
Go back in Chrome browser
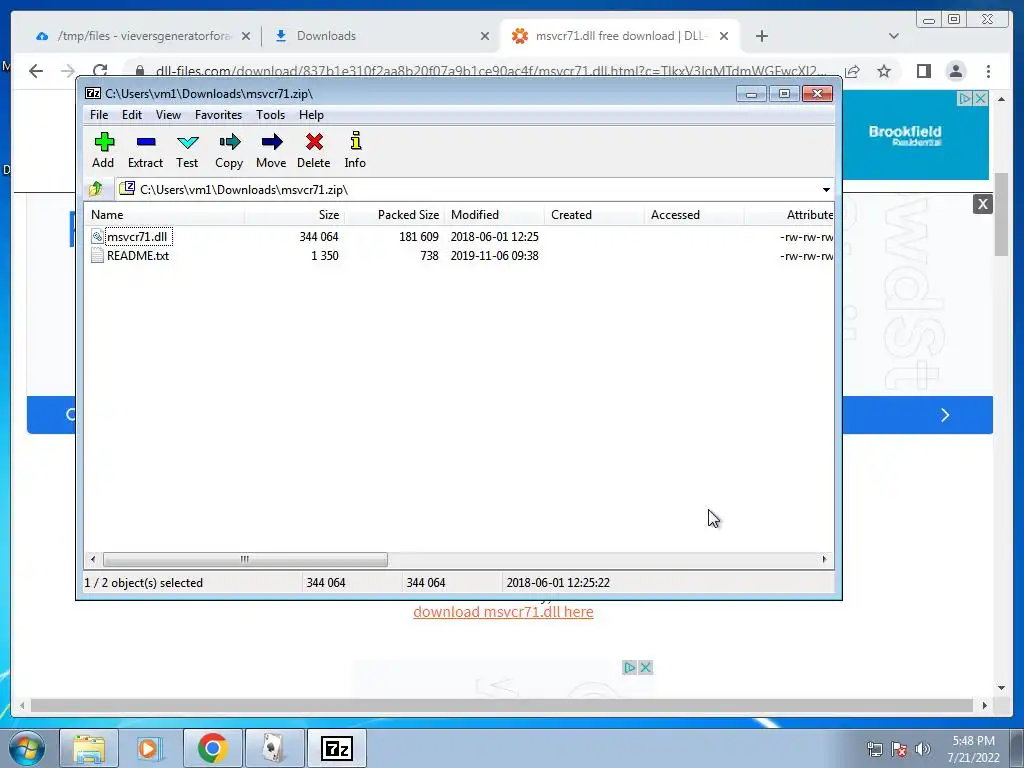point(36,71)
